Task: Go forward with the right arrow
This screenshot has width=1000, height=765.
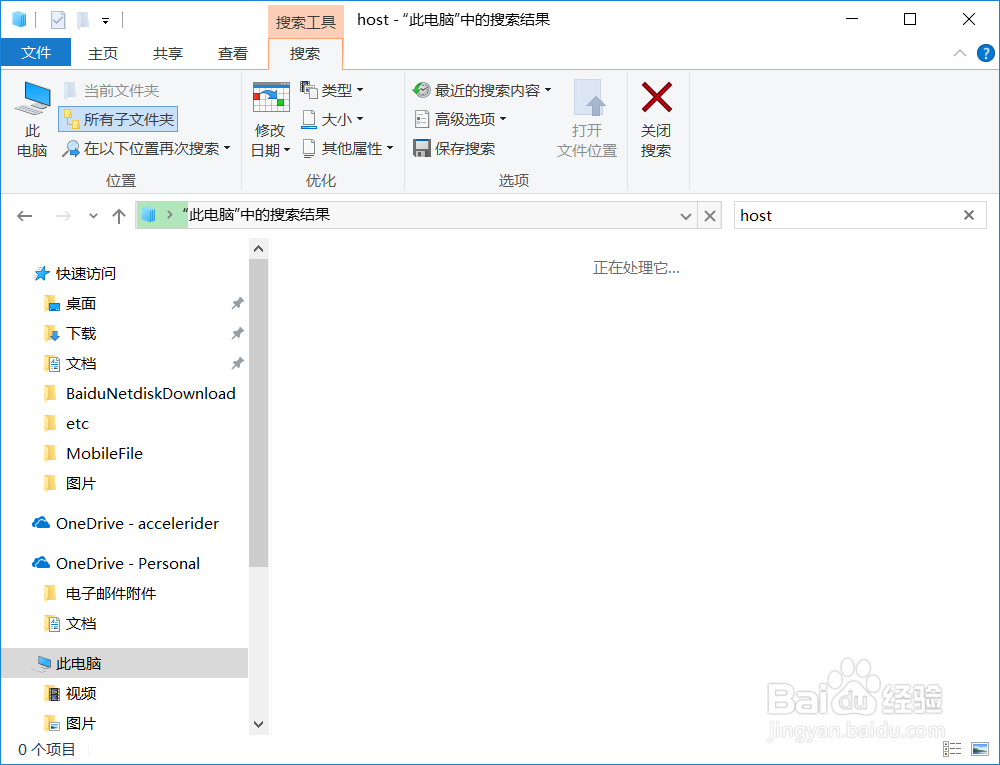Action: [x=63, y=216]
